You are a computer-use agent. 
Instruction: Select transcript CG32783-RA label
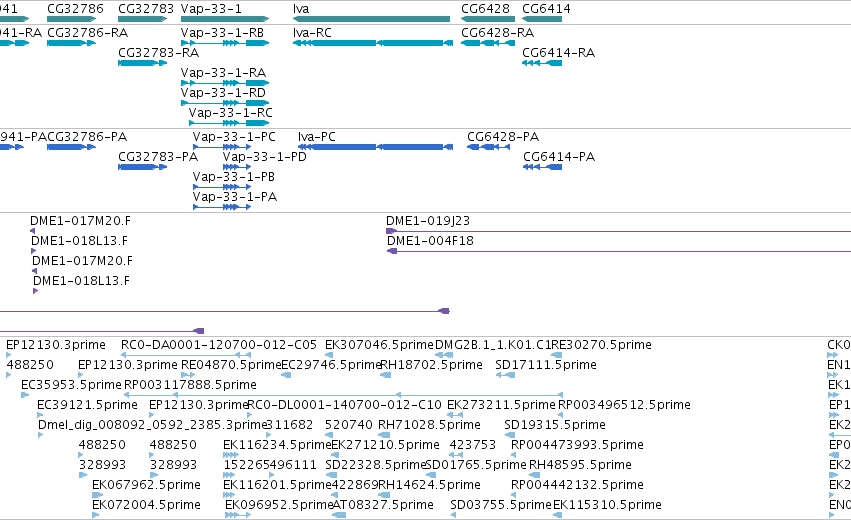tap(158, 53)
